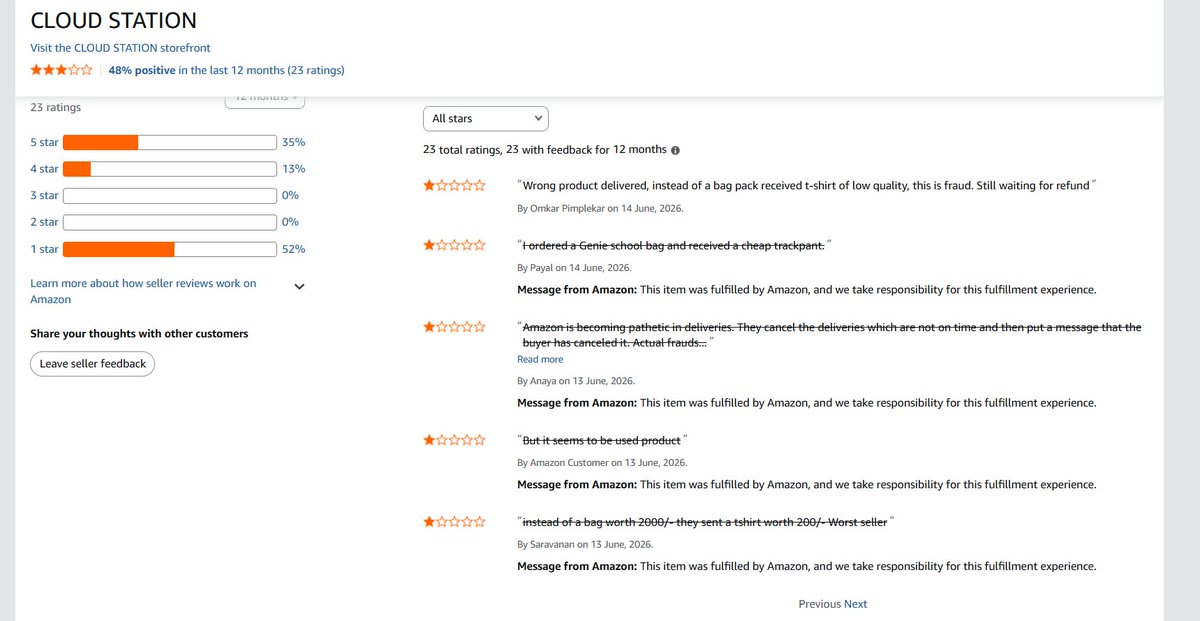Filter by 5 star ratings link
This screenshot has width=1200, height=621.
click(44, 142)
